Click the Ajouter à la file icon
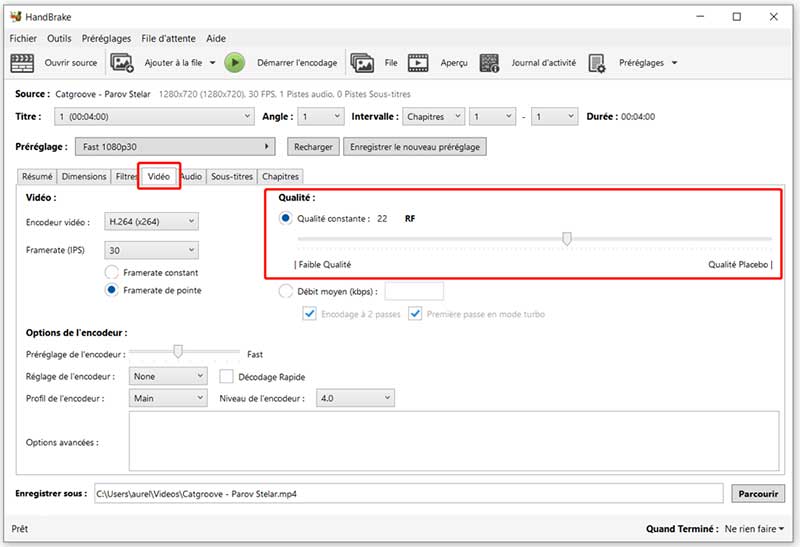The height and width of the screenshot is (547, 800). pyautogui.click(x=122, y=63)
